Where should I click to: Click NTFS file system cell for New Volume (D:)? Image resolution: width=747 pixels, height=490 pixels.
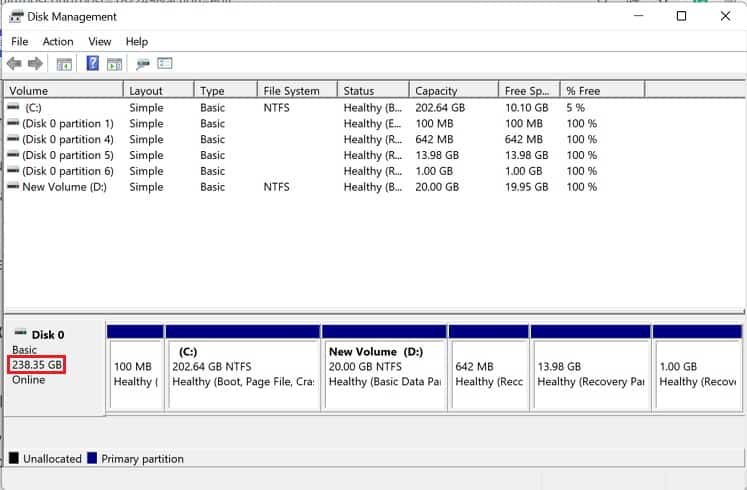[x=276, y=187]
